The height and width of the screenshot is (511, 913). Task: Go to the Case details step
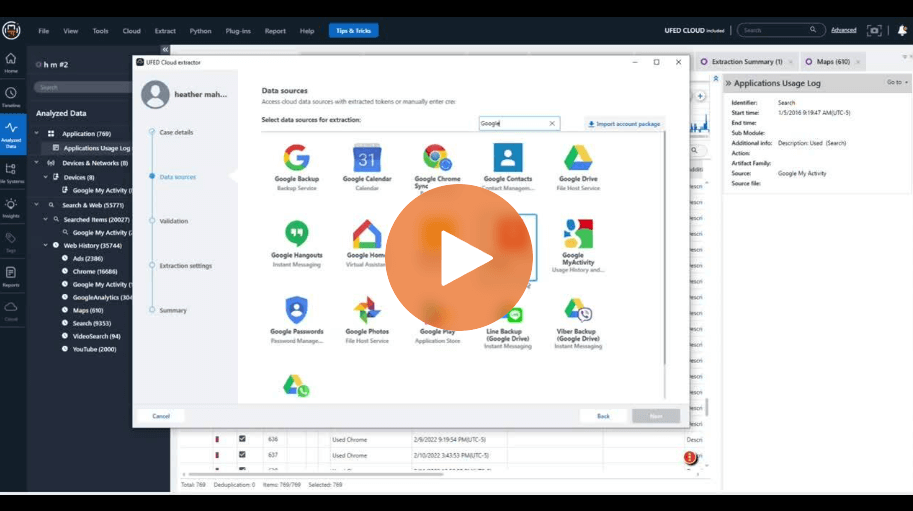(x=176, y=132)
